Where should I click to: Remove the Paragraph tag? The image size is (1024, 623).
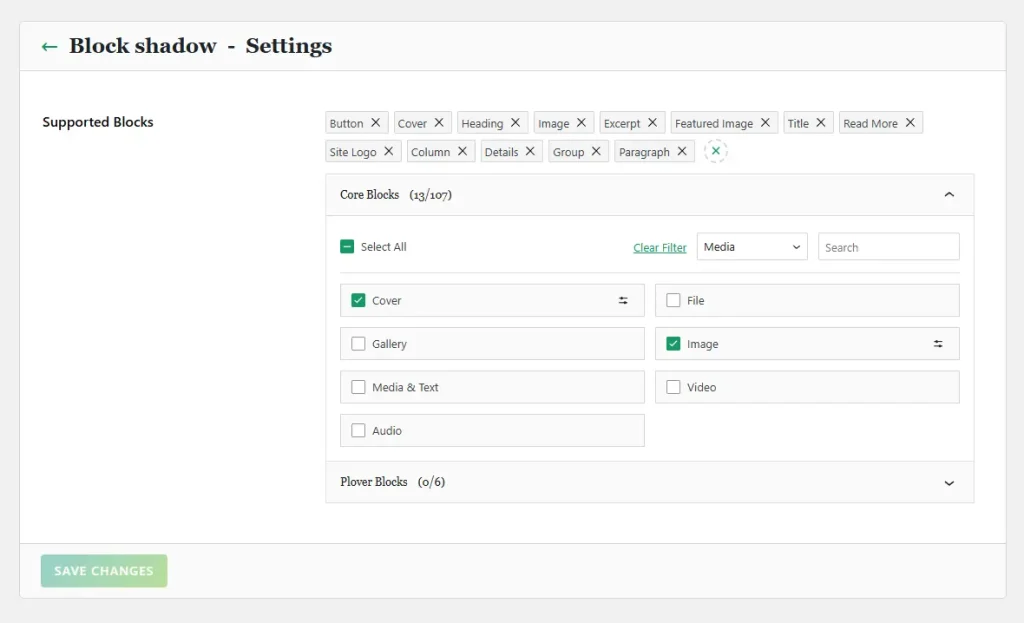point(682,152)
